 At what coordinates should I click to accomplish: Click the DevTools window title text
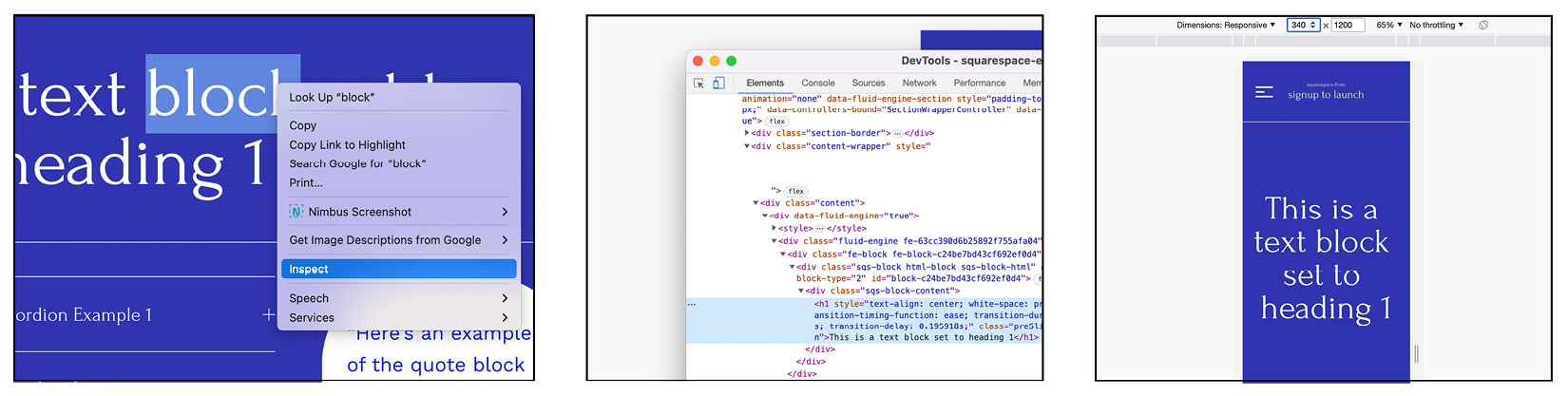971,61
